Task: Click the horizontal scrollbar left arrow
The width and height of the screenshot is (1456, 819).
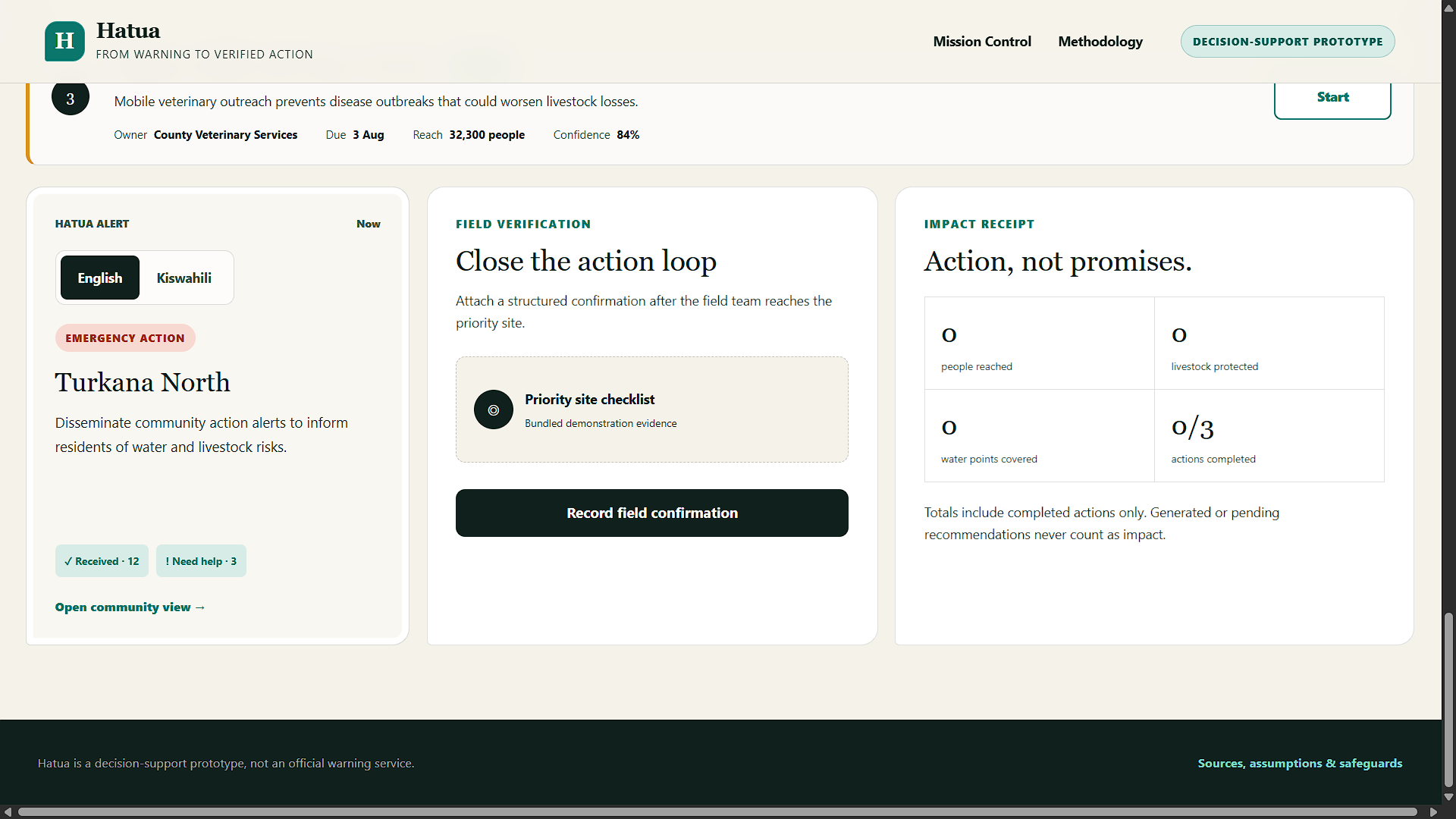Action: [x=8, y=811]
